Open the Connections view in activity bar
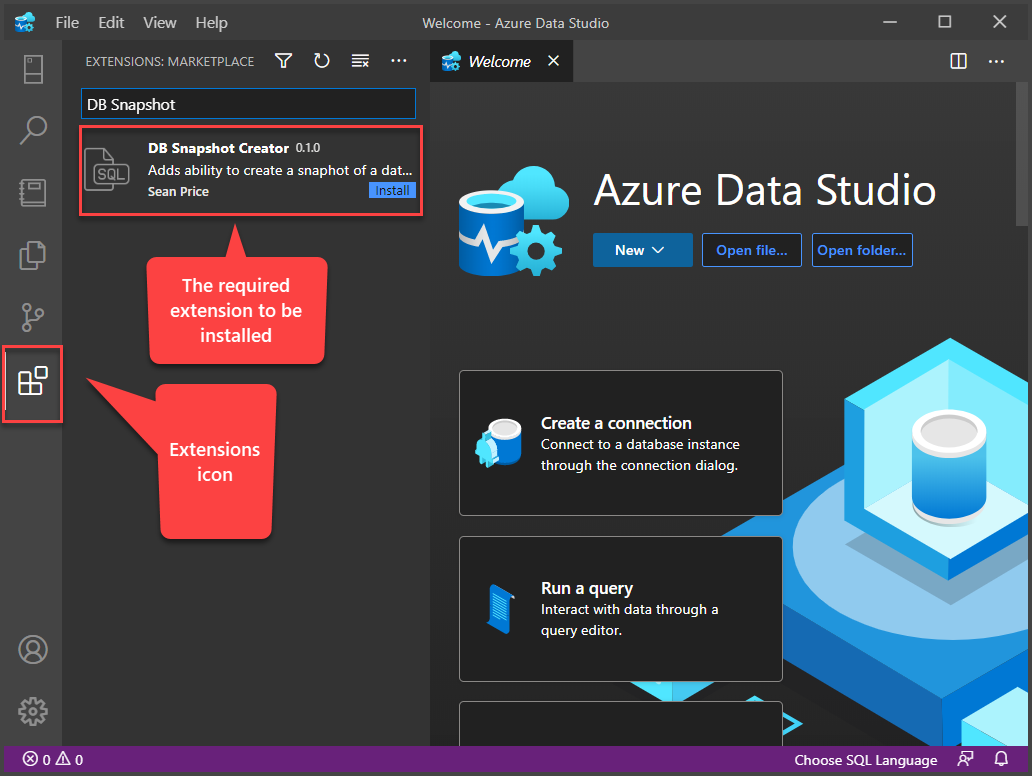1032x776 pixels. [x=32, y=69]
